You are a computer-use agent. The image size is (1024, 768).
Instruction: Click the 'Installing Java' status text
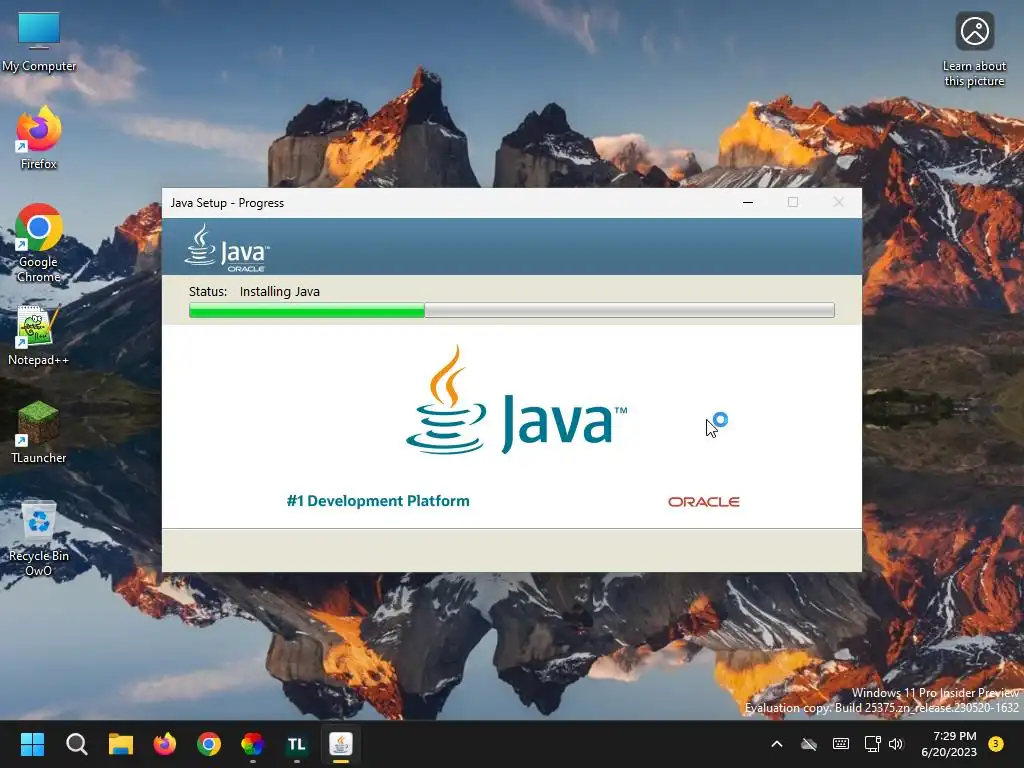tap(280, 291)
